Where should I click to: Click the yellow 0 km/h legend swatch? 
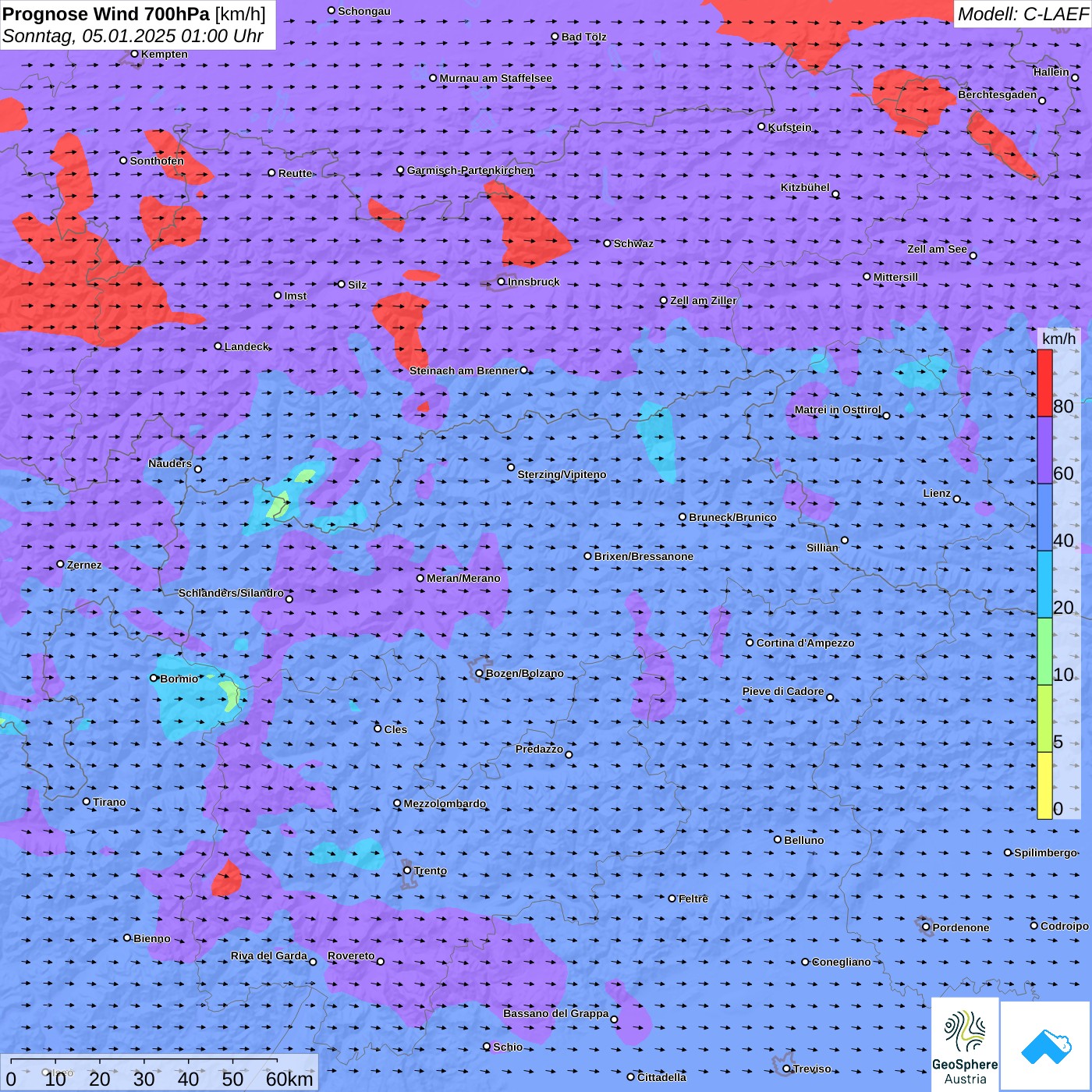tap(1044, 785)
